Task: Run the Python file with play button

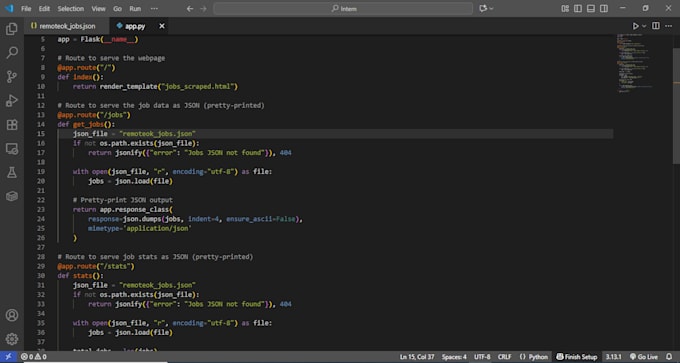Action: 635,26
